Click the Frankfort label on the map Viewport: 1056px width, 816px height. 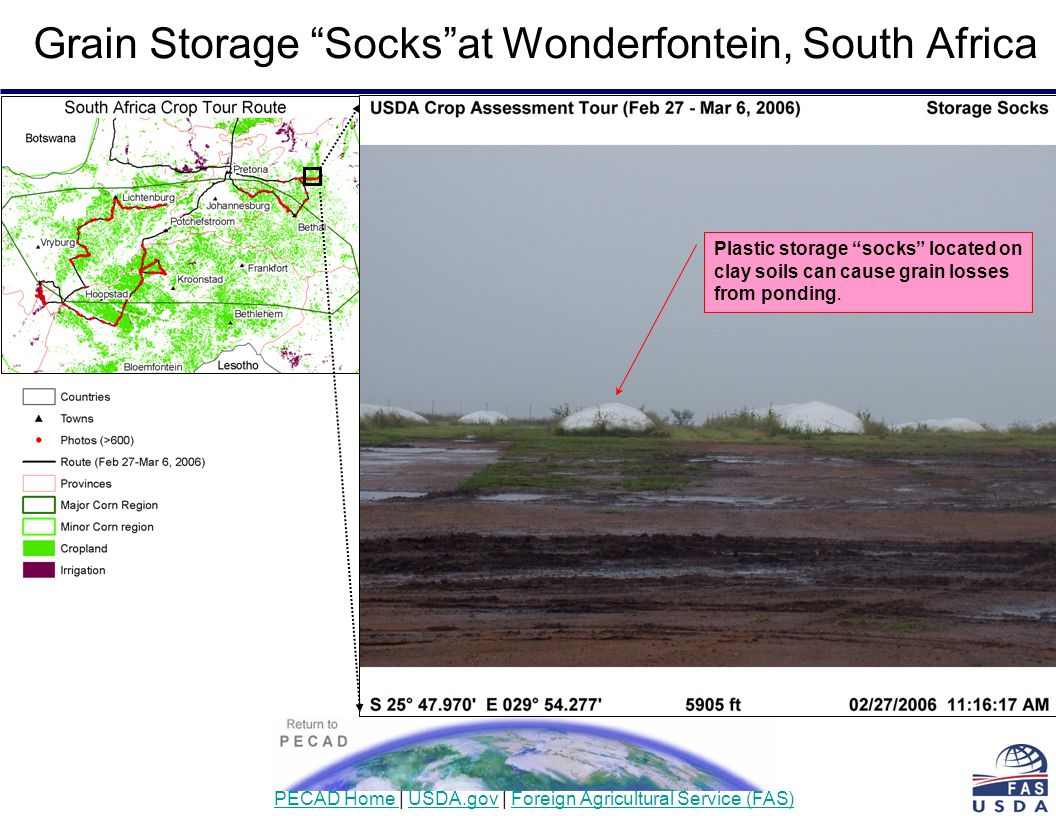point(267,268)
